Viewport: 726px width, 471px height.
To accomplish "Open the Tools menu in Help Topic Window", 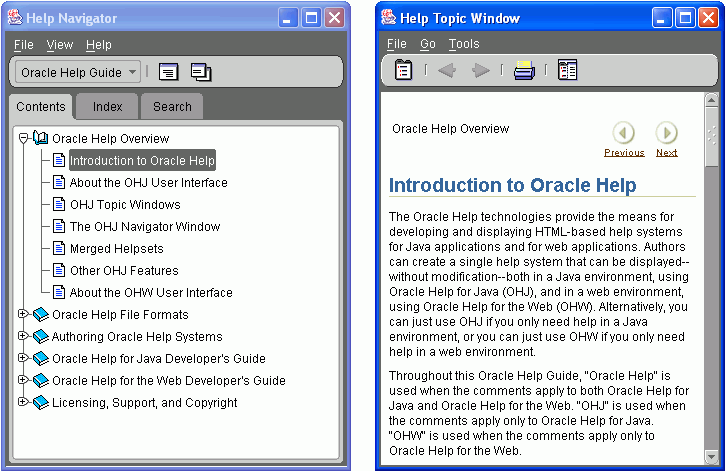I will coord(464,44).
